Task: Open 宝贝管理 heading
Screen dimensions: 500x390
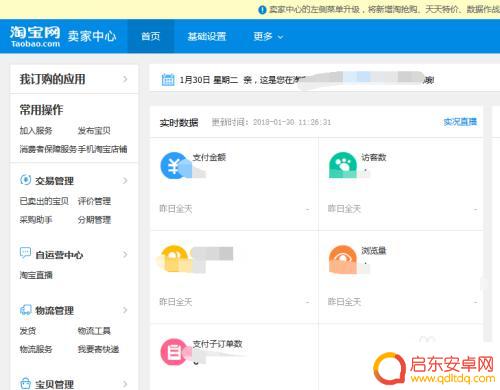Action: tap(54, 384)
